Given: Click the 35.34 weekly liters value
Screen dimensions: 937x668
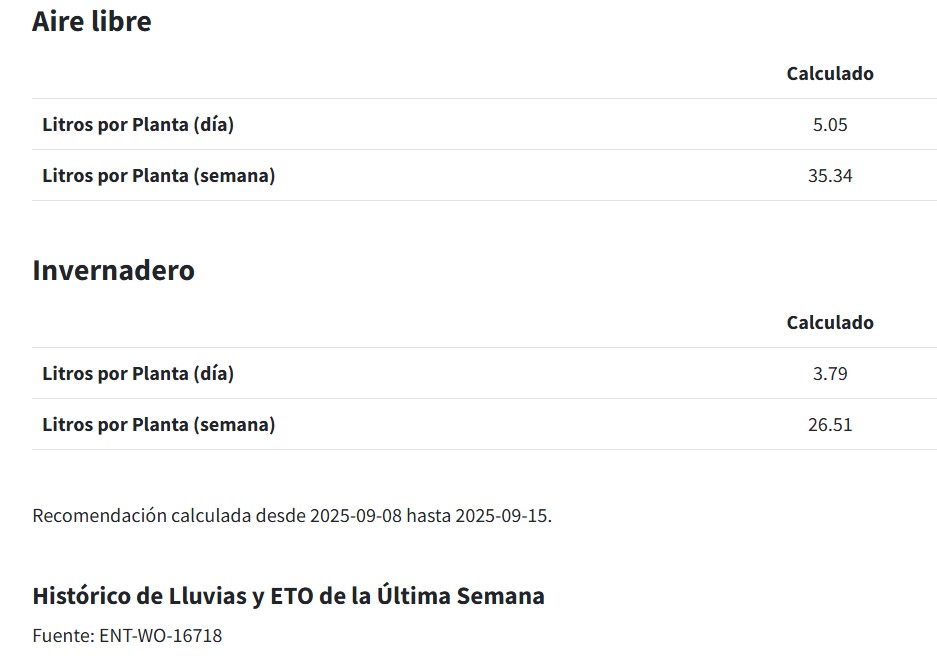Looking at the screenshot, I should click(x=830, y=176).
